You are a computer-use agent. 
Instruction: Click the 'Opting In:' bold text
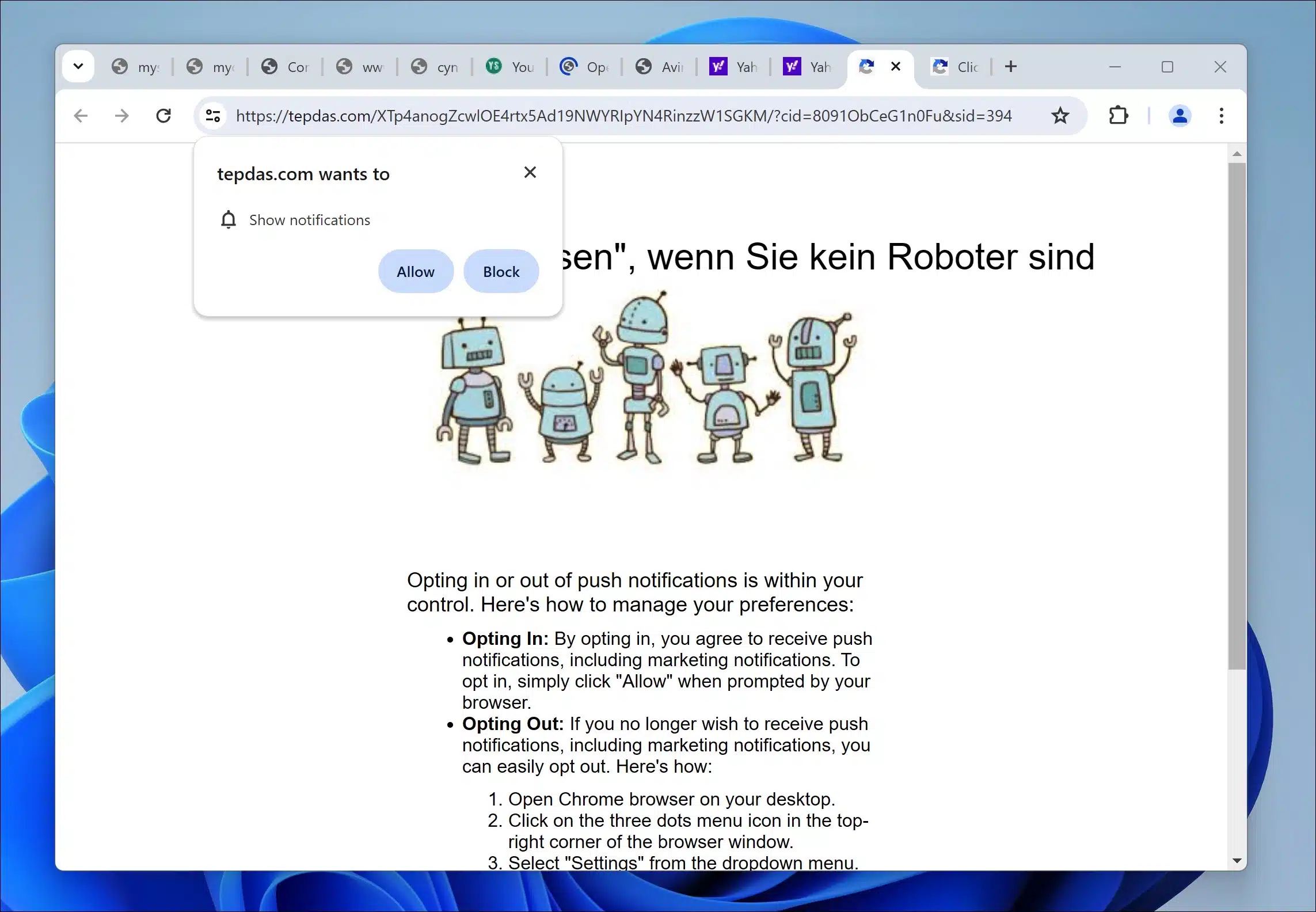click(505, 639)
